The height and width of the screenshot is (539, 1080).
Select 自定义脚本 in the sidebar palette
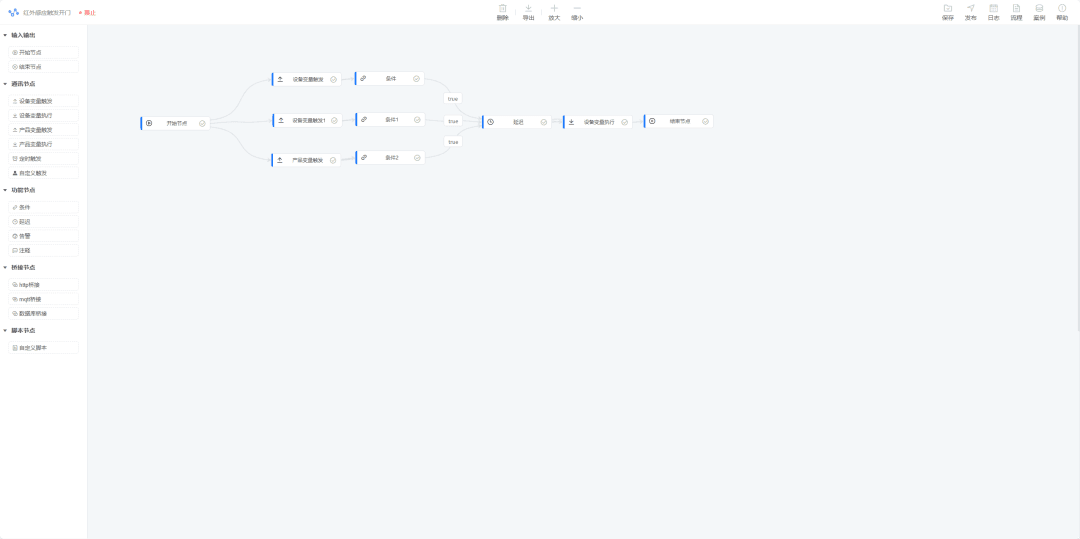[x=43, y=348]
